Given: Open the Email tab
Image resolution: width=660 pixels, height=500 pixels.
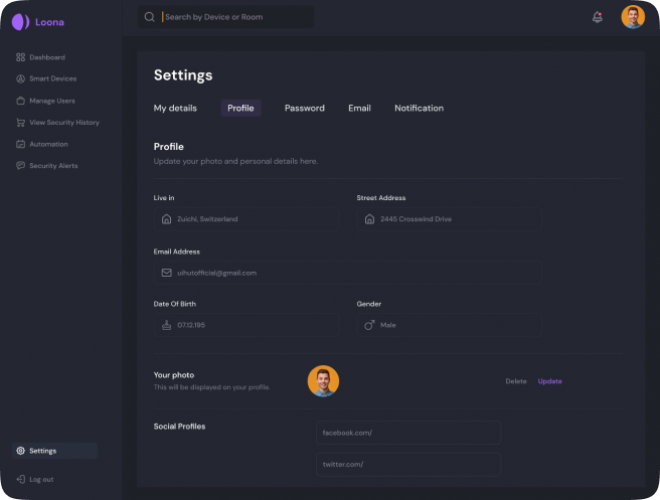Looking at the screenshot, I should point(359,108).
